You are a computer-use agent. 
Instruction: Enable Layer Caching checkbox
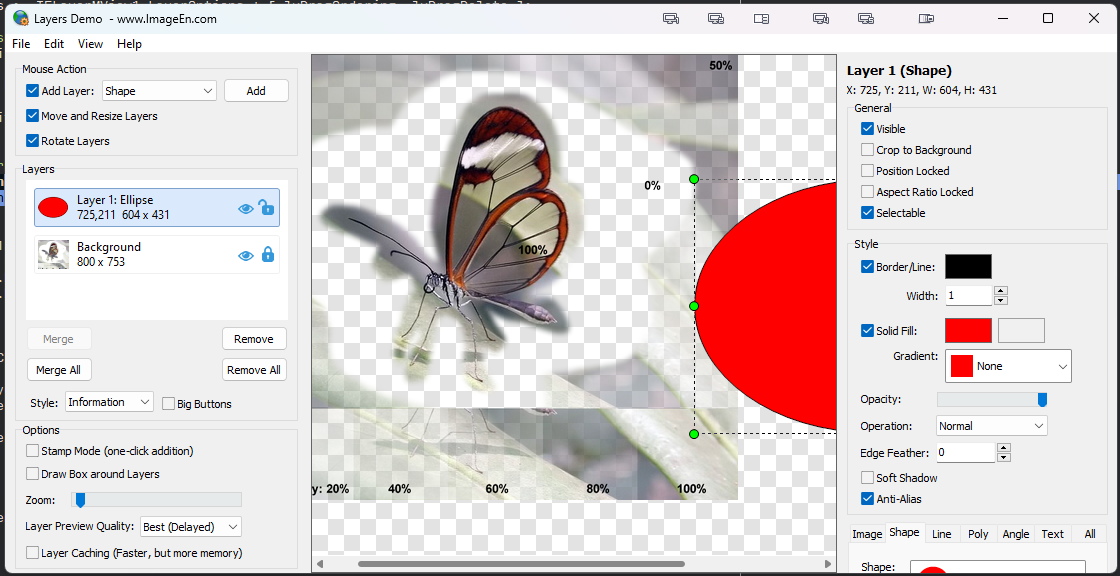32,552
